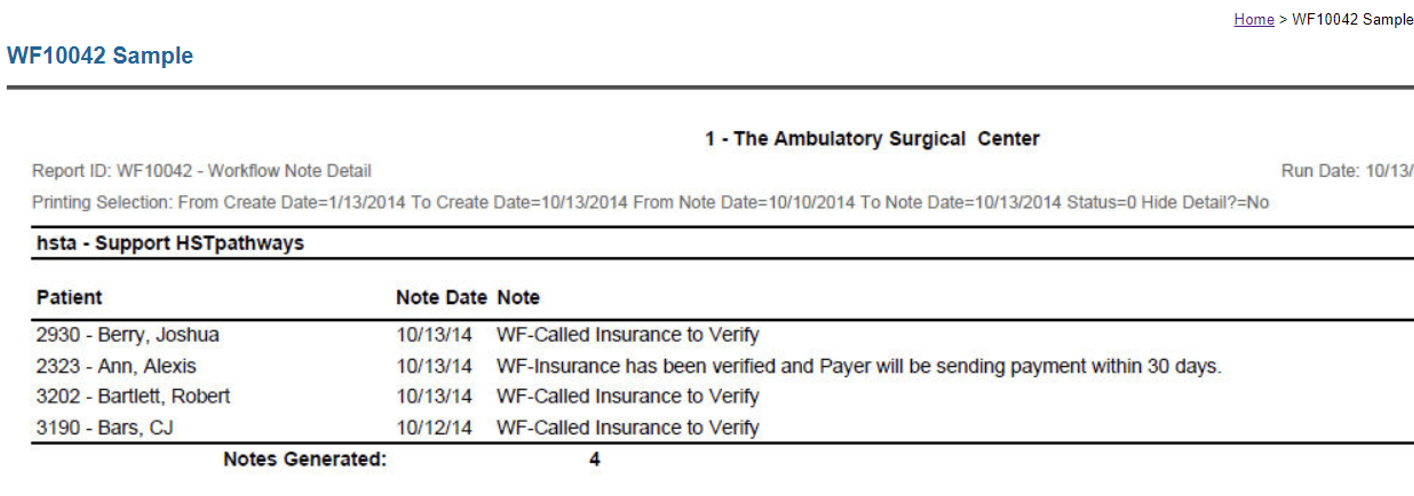Click the 10/12/14 note date
Screen dimensions: 1414x496
coord(434,428)
